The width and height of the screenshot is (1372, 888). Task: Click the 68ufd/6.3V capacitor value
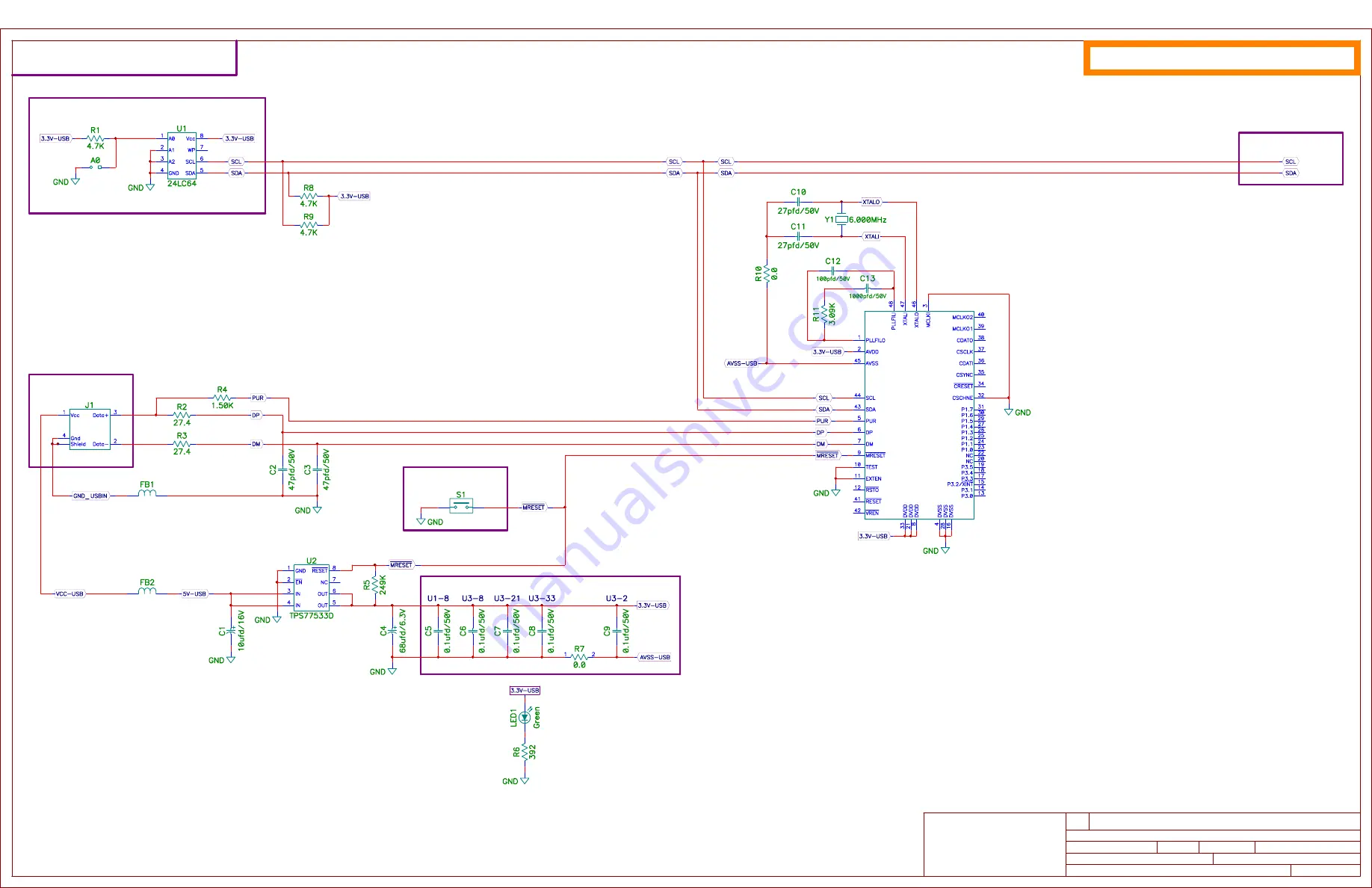point(403,631)
